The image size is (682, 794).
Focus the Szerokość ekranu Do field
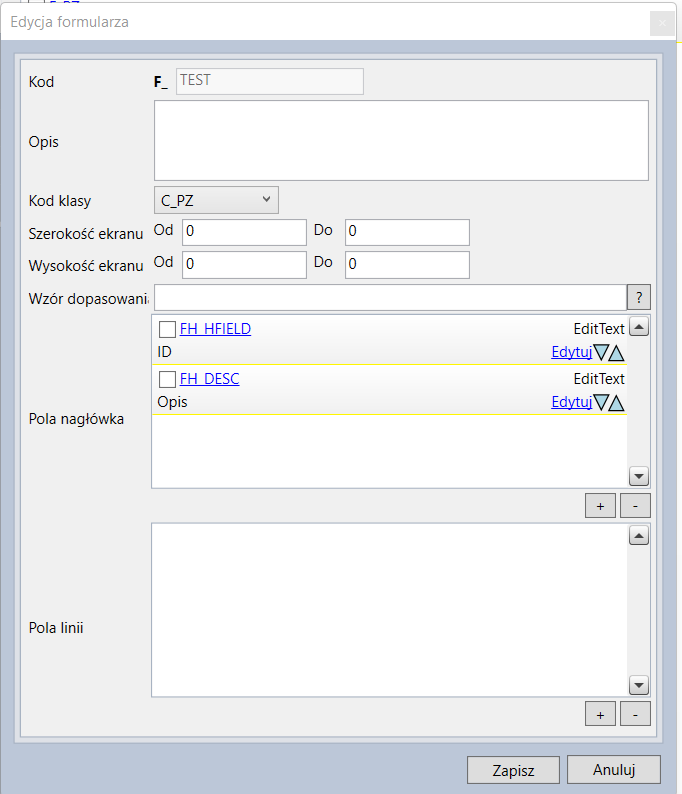coord(408,232)
